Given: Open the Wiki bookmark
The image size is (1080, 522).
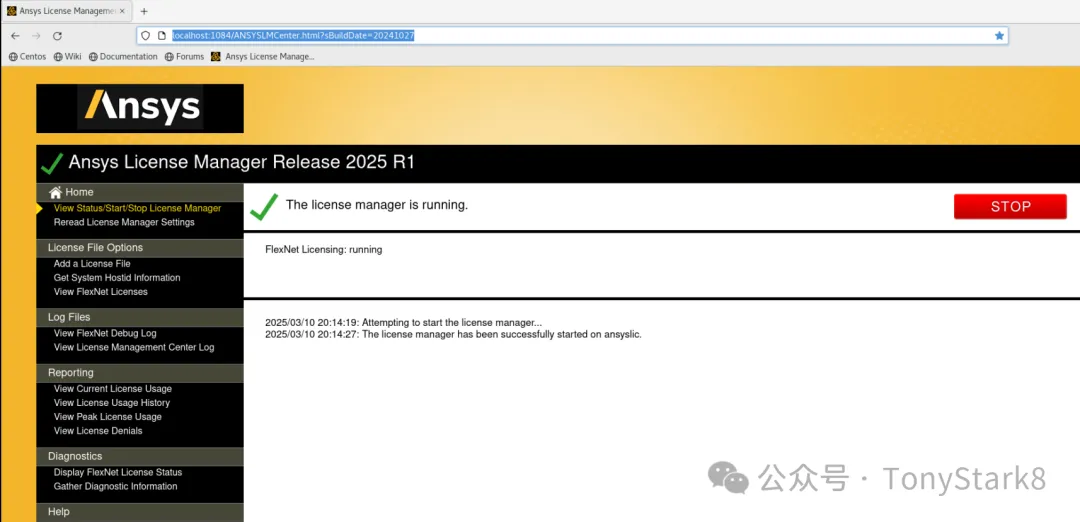Looking at the screenshot, I should (x=68, y=56).
